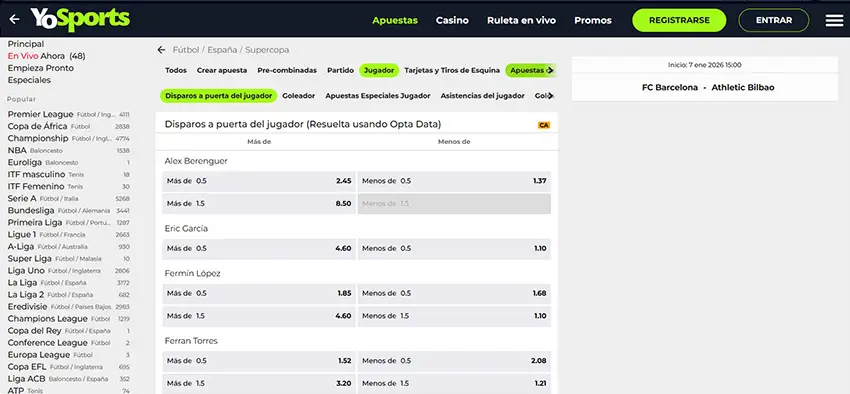This screenshot has width=850, height=394.
Task: Bet Eric García Menos de 0.5 at 1.10
Action: (454, 249)
